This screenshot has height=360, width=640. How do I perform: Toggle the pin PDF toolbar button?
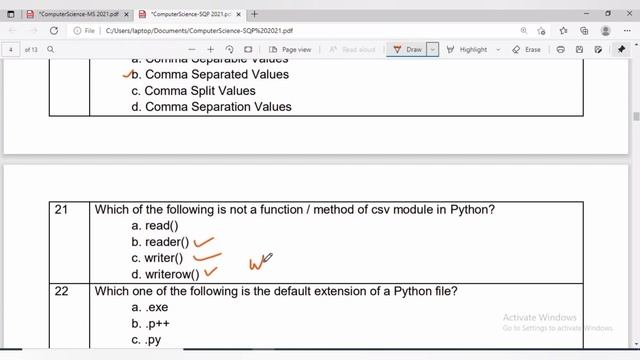tap(622, 49)
